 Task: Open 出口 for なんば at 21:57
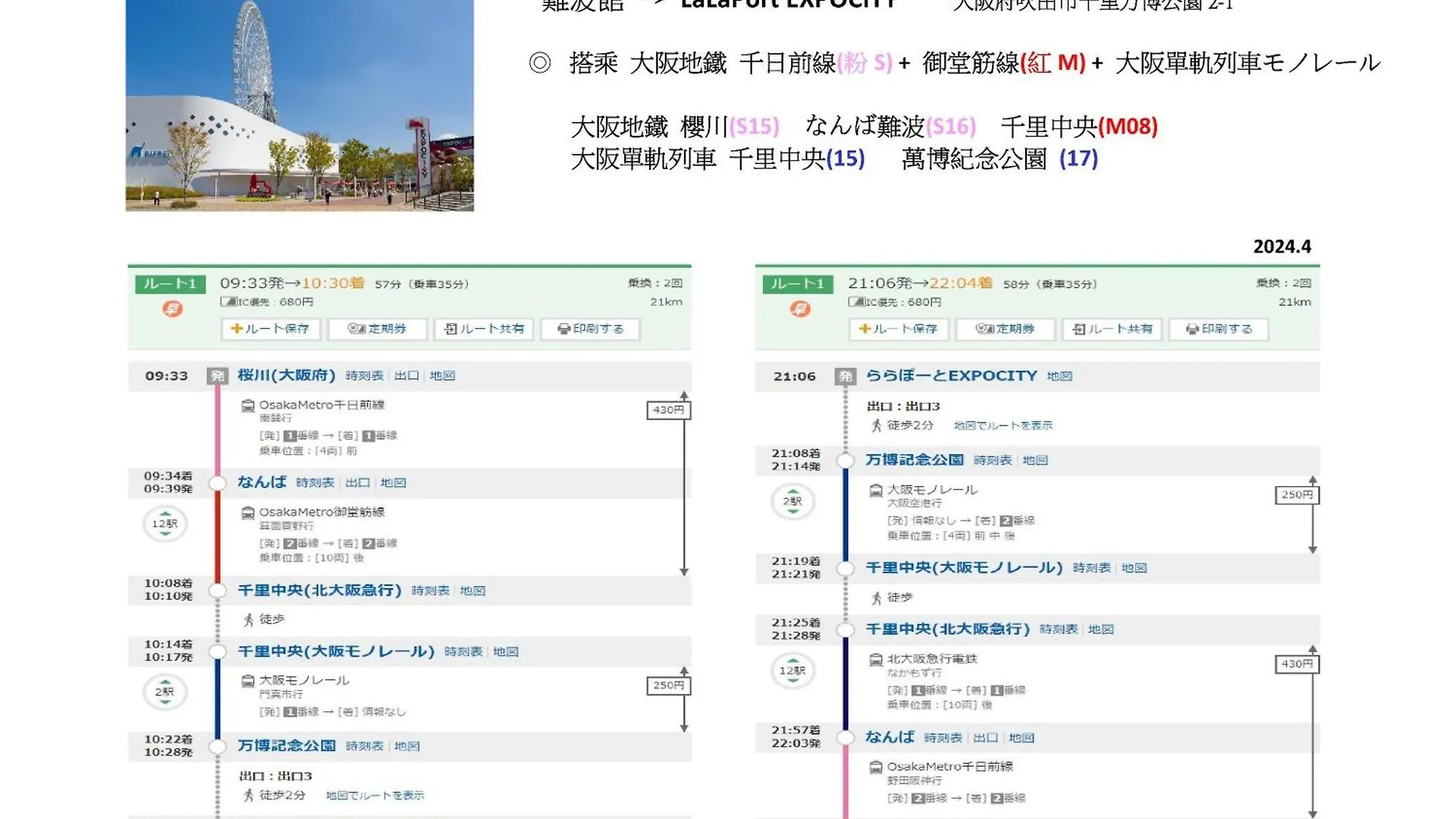click(x=985, y=738)
